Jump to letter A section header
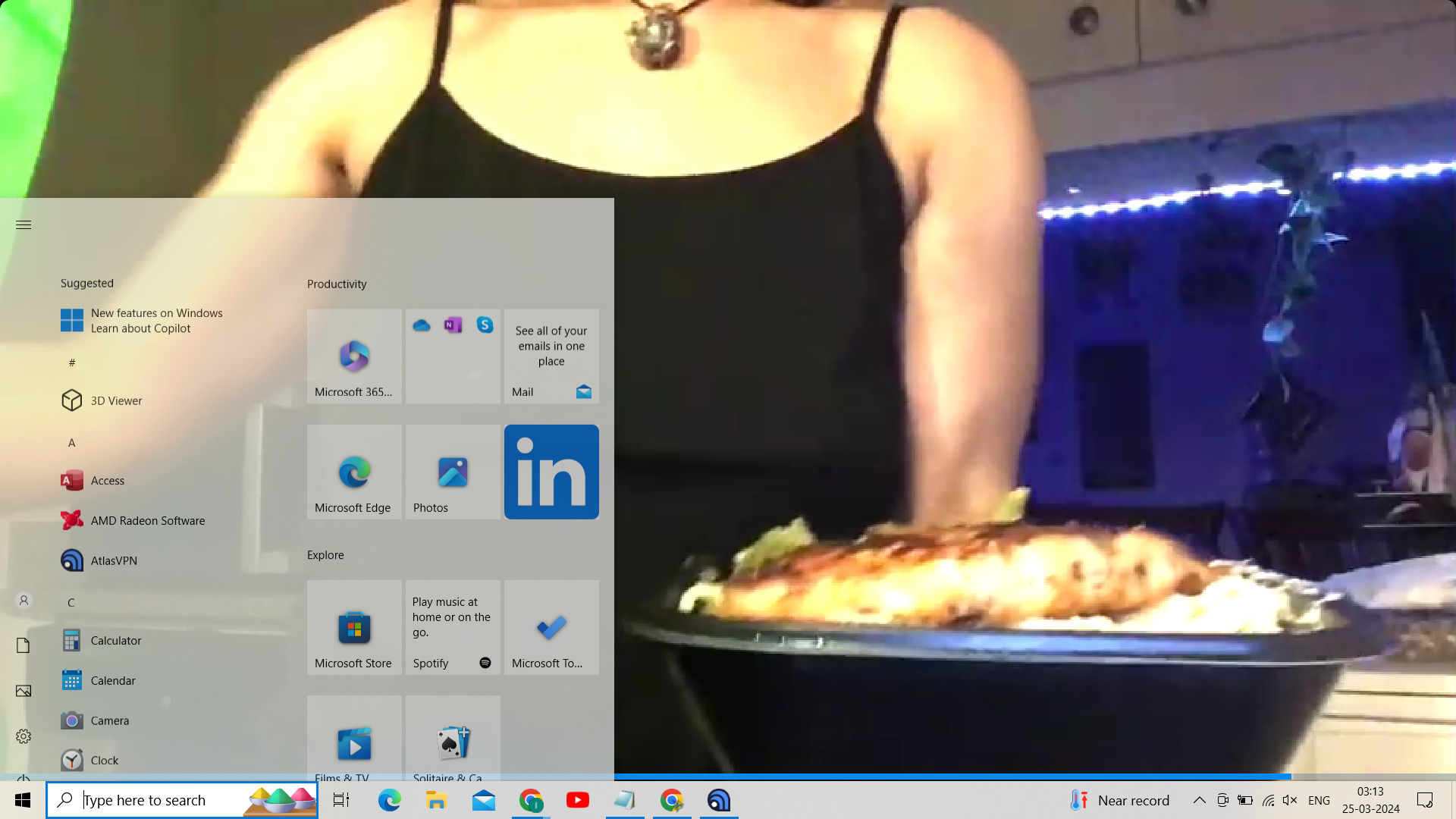This screenshot has height=819, width=1456. click(x=72, y=443)
